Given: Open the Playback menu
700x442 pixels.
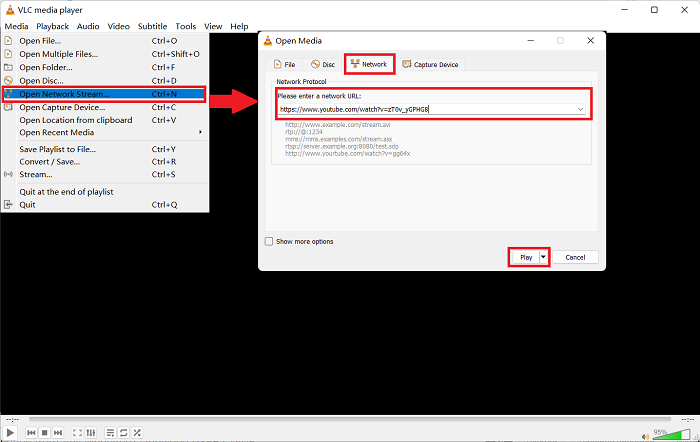Looking at the screenshot, I should 53,26.
